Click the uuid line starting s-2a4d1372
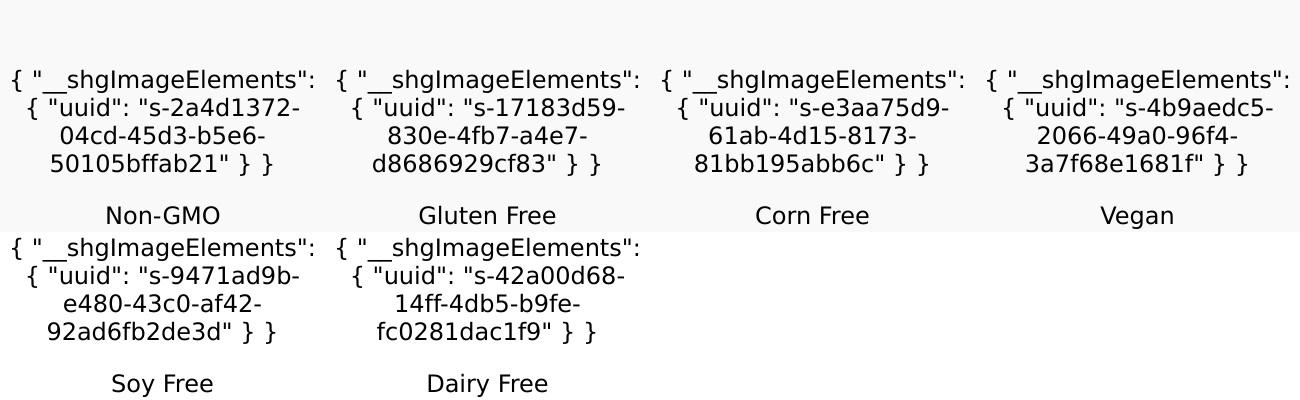Viewport: 1300px width, 400px height. [162, 108]
